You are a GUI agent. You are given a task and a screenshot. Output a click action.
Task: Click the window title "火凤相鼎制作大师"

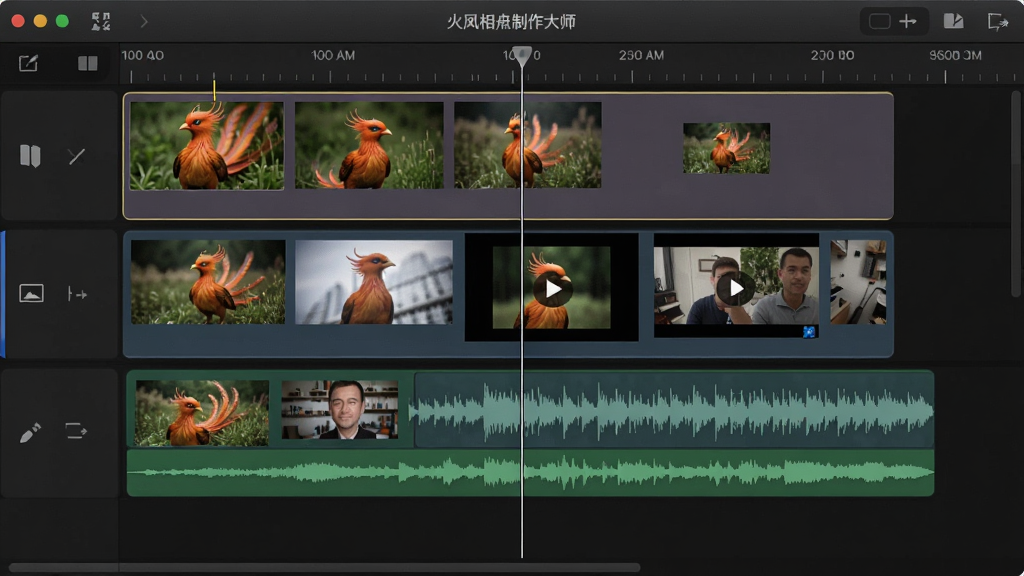511,22
